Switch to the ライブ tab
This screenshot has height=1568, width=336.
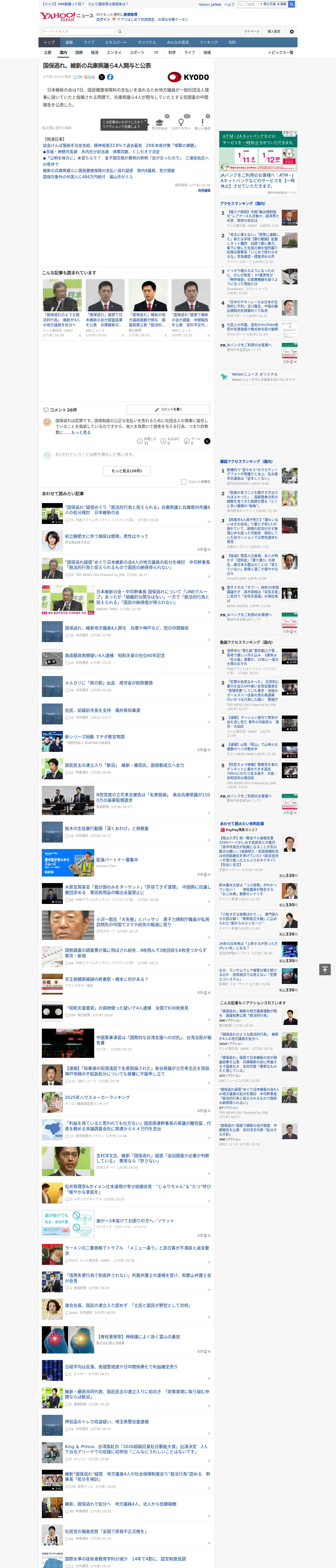pos(89,43)
